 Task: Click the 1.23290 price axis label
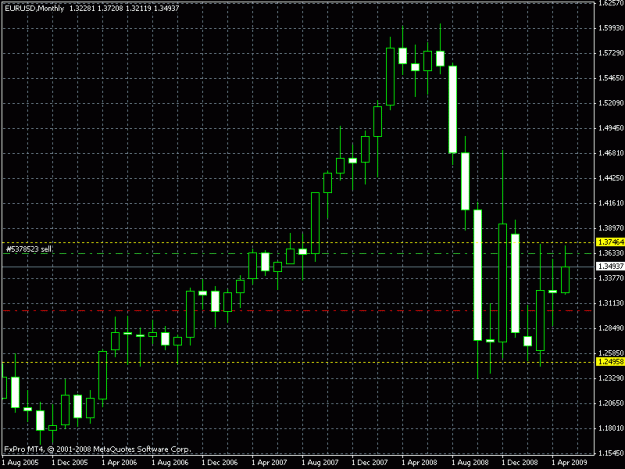(x=611, y=378)
